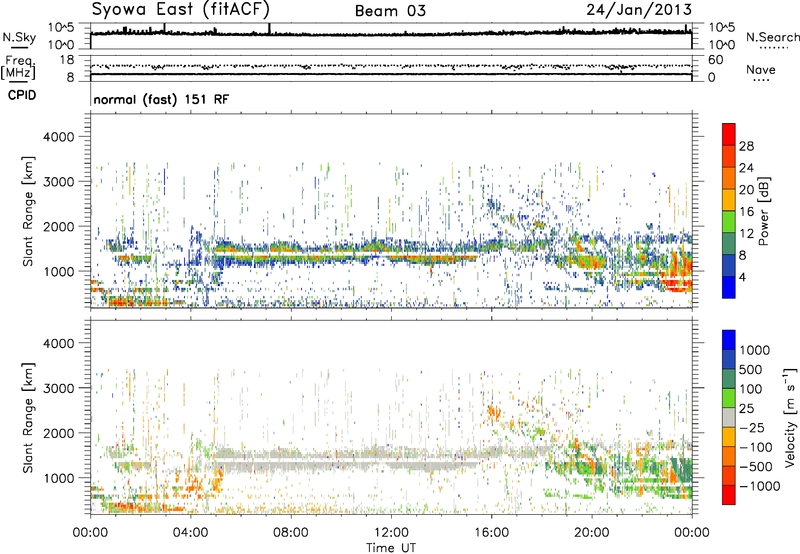800x554 pixels.
Task: Click the "-1000" velocity colorbar label
Action: [760, 486]
